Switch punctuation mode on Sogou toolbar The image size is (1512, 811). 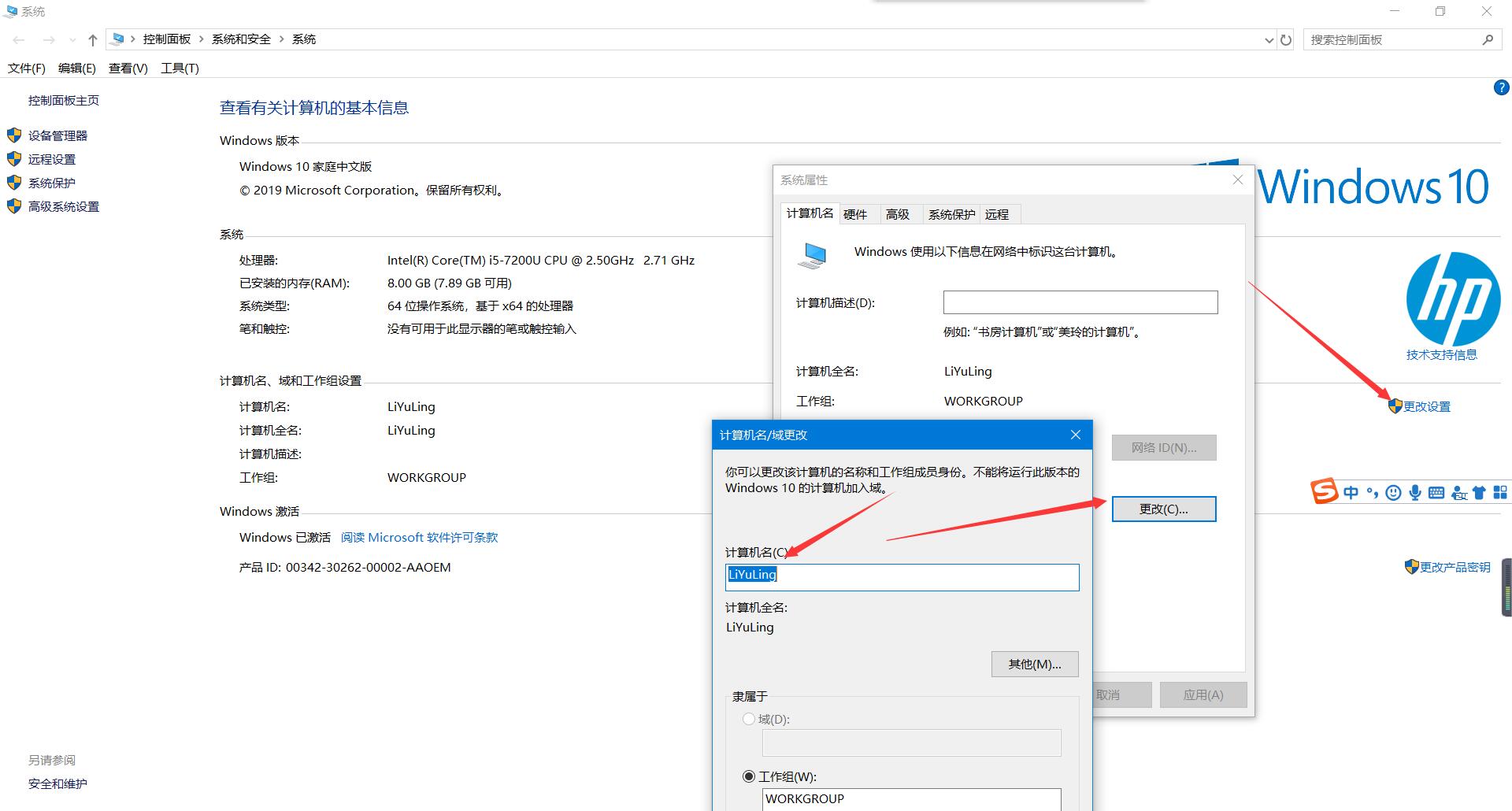point(1373,493)
